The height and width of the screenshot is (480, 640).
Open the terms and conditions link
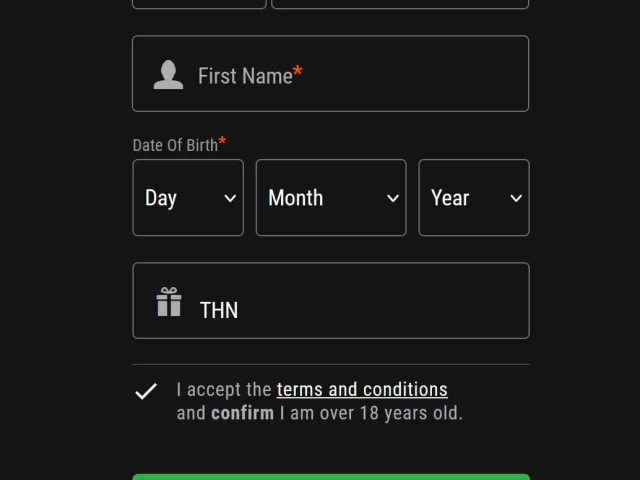pos(362,389)
